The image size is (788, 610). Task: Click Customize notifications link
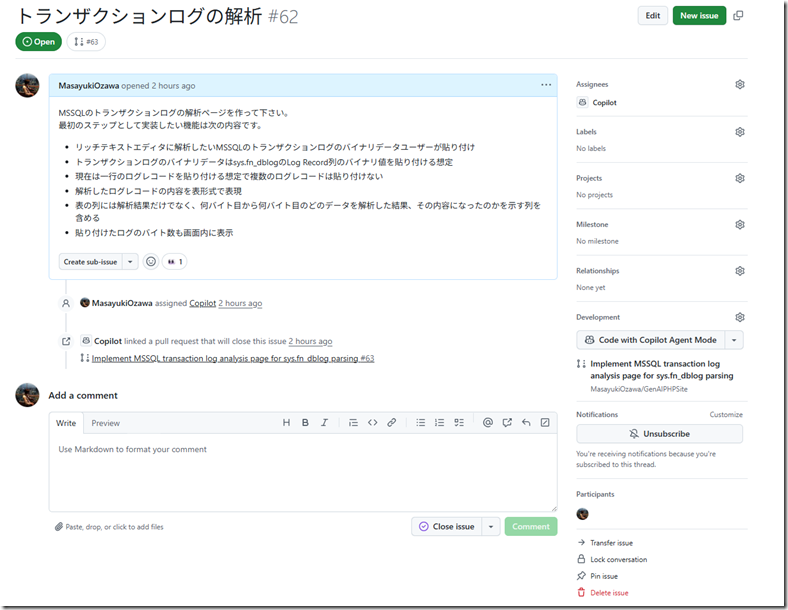click(726, 415)
